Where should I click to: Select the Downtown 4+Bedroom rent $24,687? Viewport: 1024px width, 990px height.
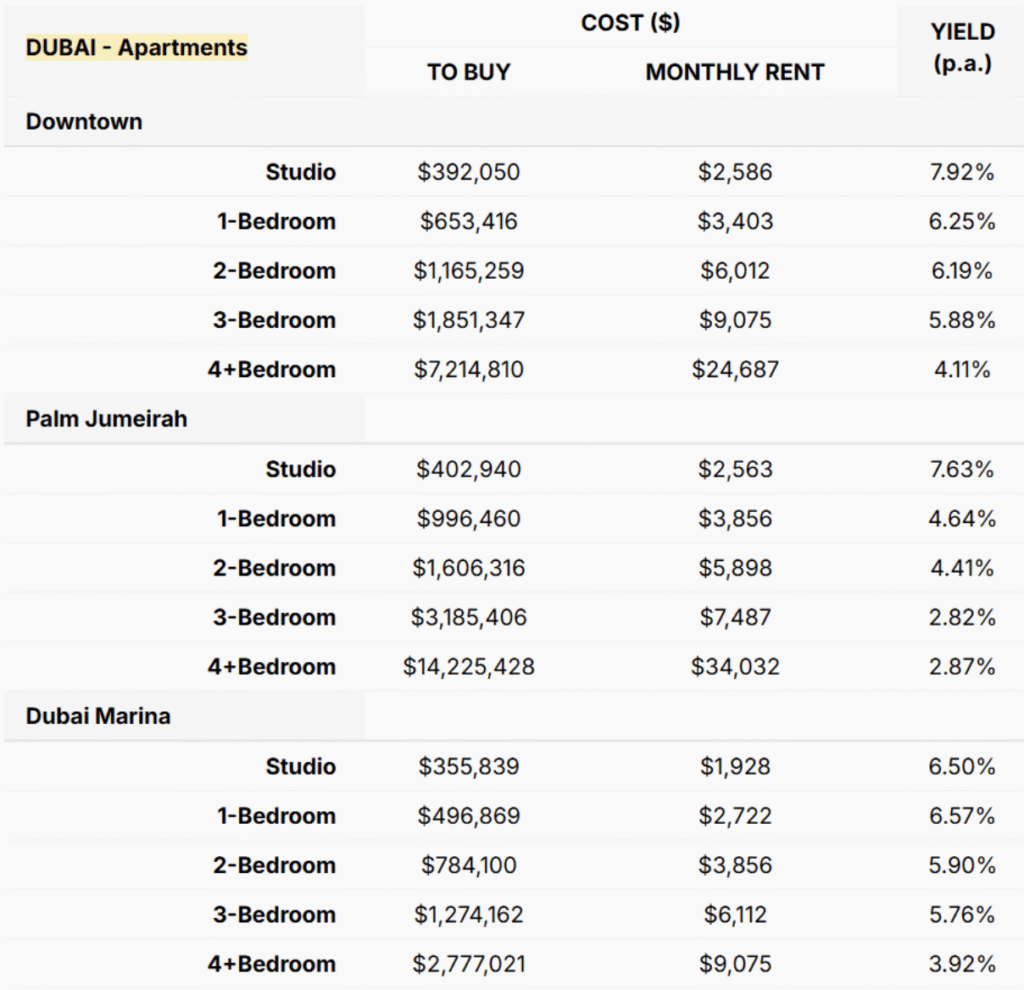tap(735, 370)
